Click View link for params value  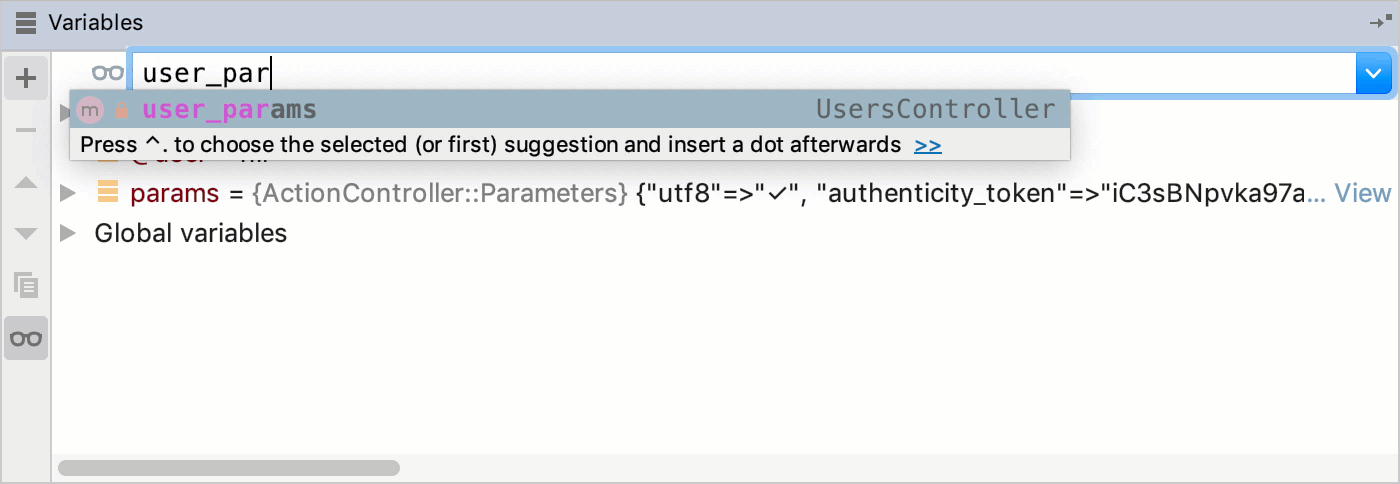1363,193
